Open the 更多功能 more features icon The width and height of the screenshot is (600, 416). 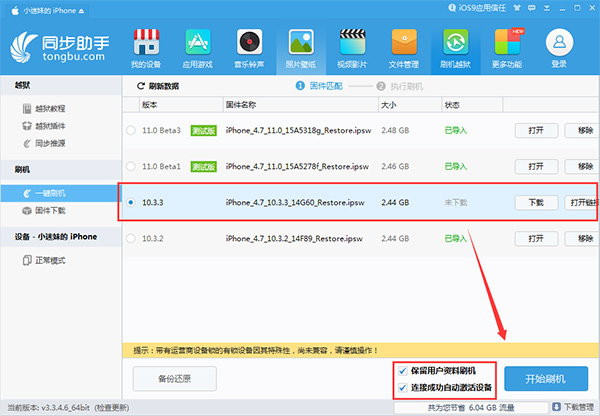click(x=507, y=49)
